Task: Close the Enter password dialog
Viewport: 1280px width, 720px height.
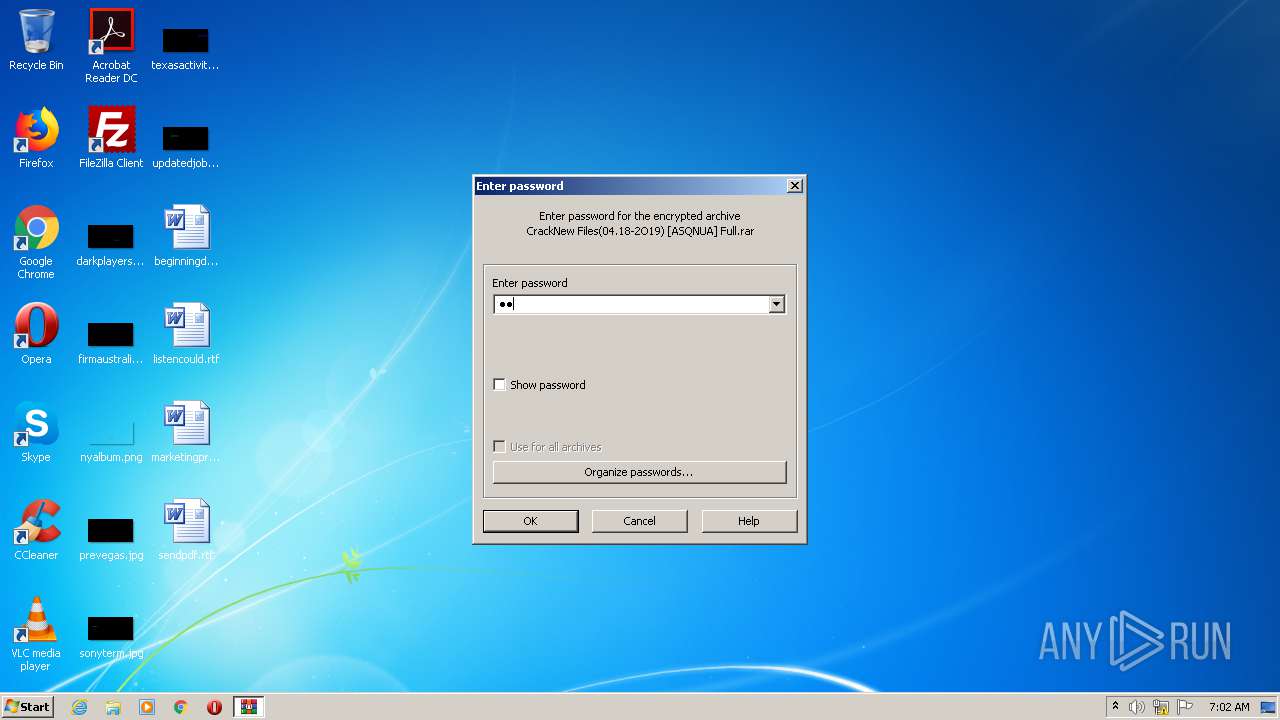Action: coord(794,186)
